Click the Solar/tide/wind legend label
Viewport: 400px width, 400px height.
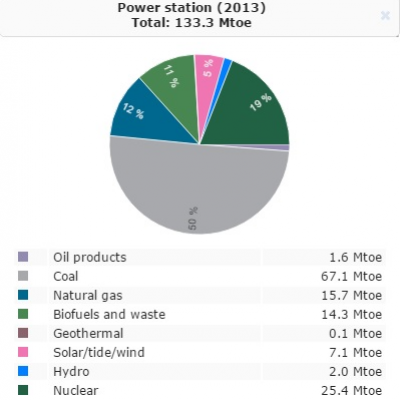pyautogui.click(x=99, y=352)
